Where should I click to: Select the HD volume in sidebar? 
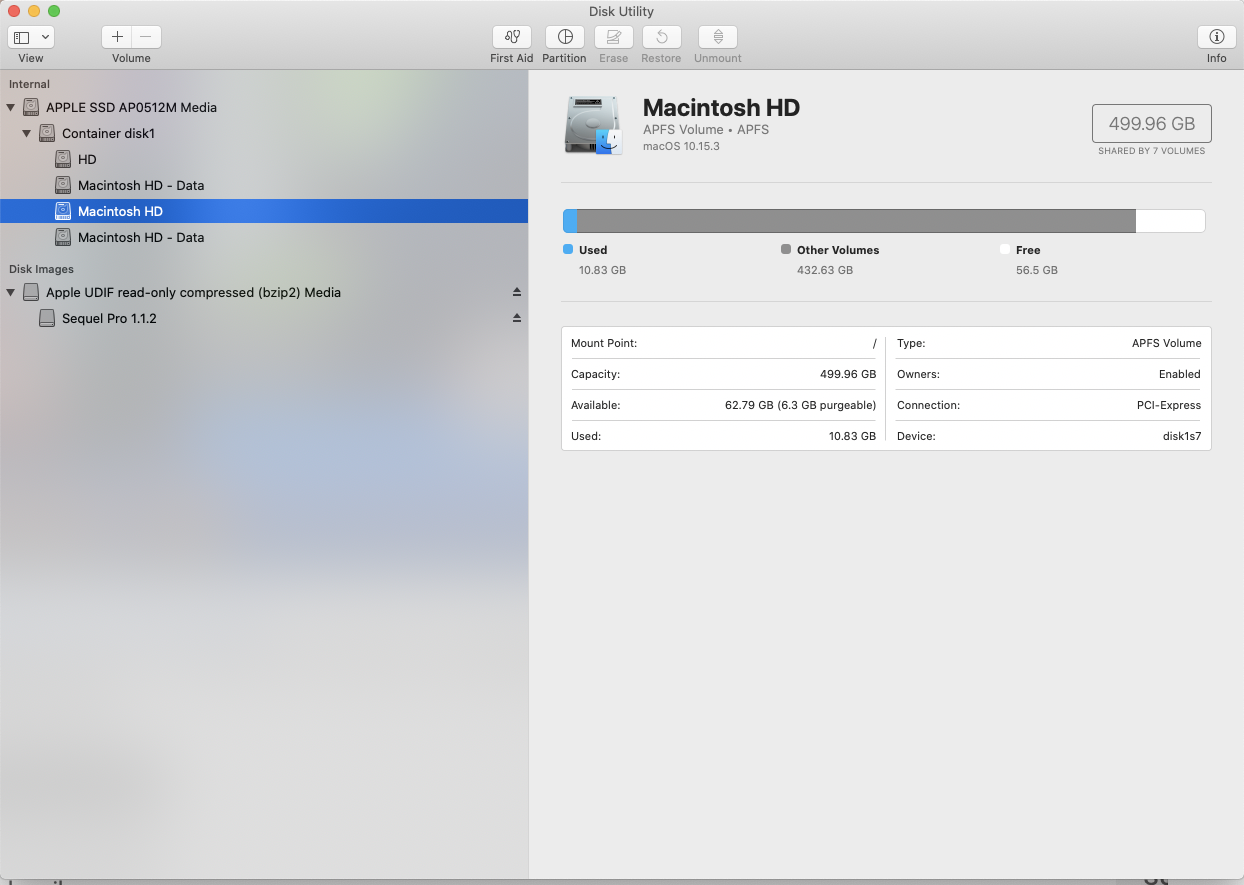click(x=264, y=159)
